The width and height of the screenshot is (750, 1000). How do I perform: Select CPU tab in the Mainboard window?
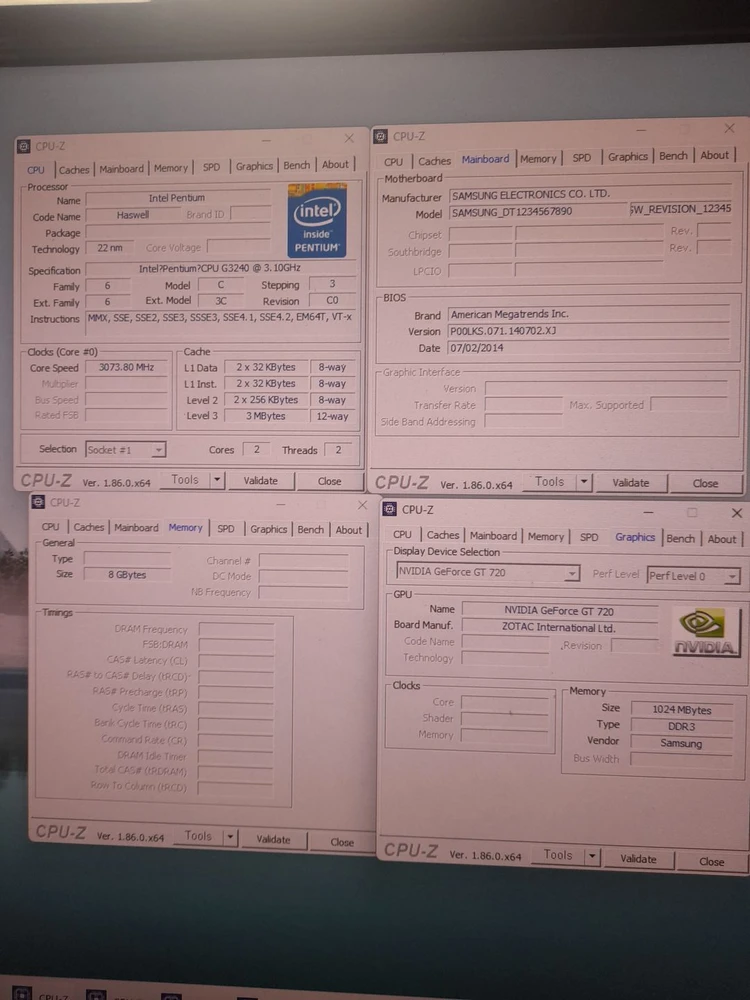click(393, 162)
